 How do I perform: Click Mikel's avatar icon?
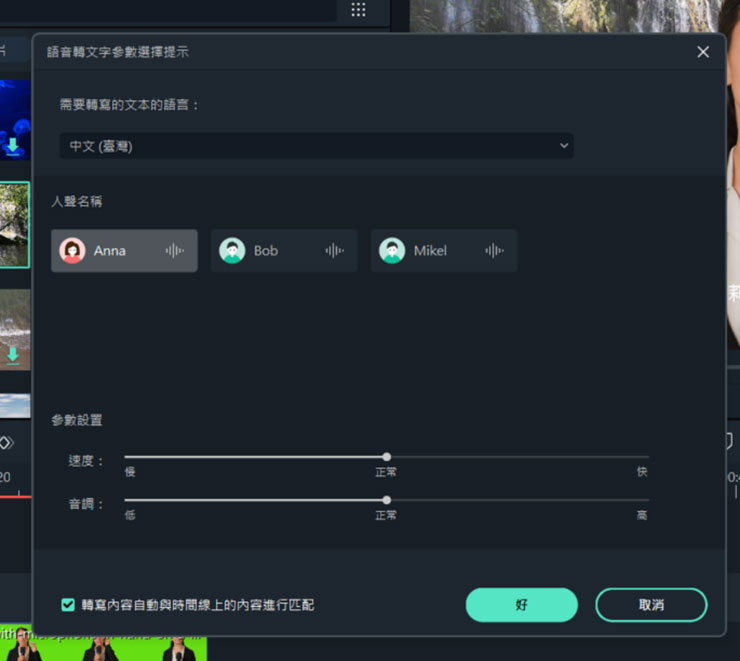click(x=392, y=250)
